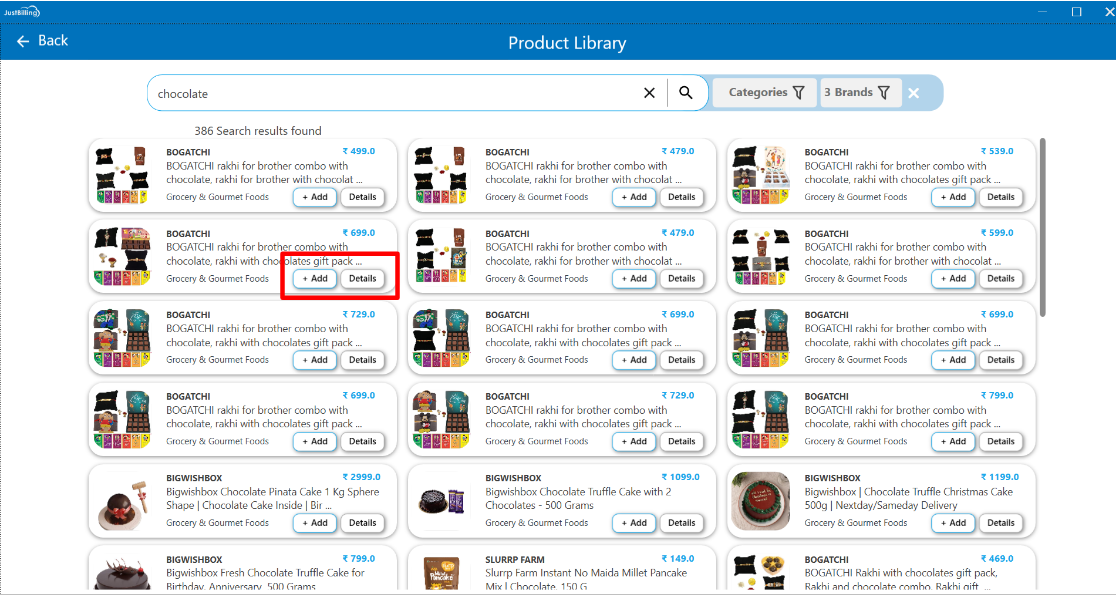
Task: Clear all filters with the X icon
Action: click(x=913, y=93)
